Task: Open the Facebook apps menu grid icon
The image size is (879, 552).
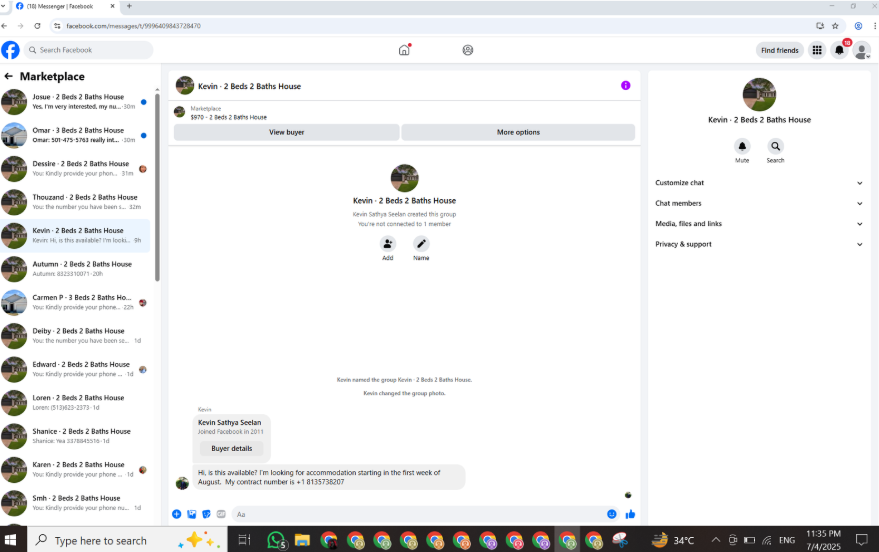Action: tap(817, 50)
